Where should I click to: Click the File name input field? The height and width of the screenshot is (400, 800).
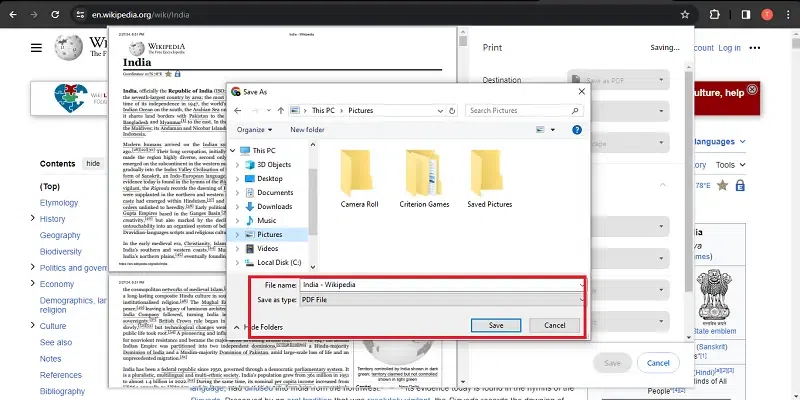pyautogui.click(x=442, y=285)
